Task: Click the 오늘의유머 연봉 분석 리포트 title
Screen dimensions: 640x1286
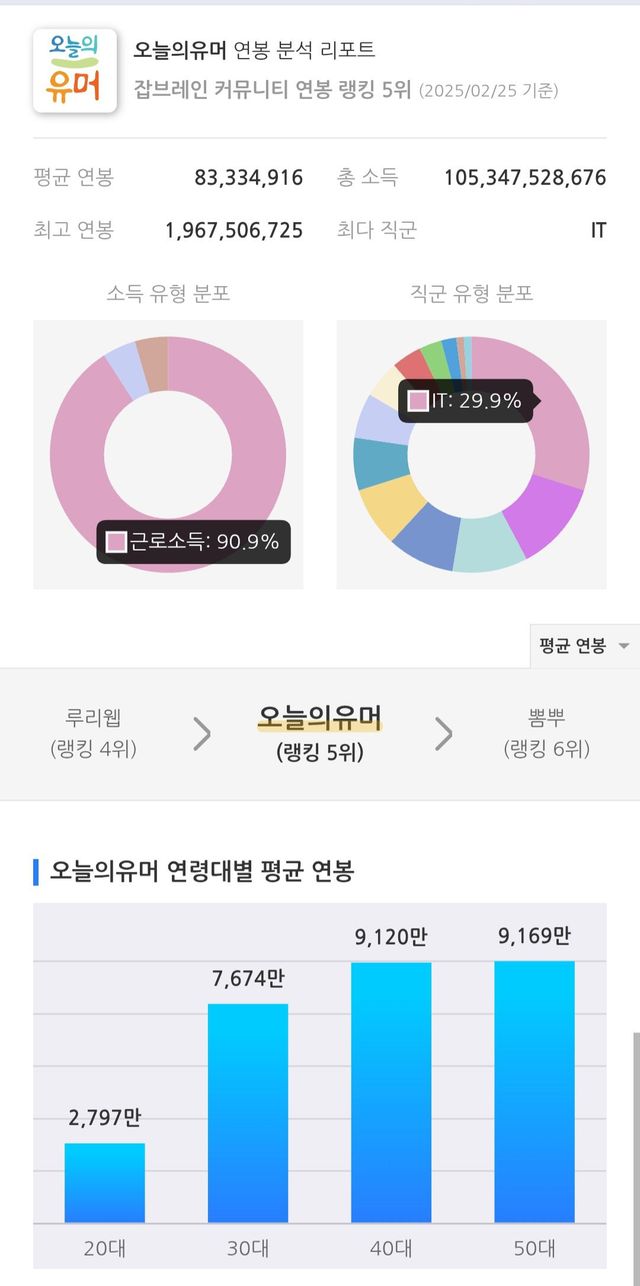Action: pyautogui.click(x=254, y=50)
